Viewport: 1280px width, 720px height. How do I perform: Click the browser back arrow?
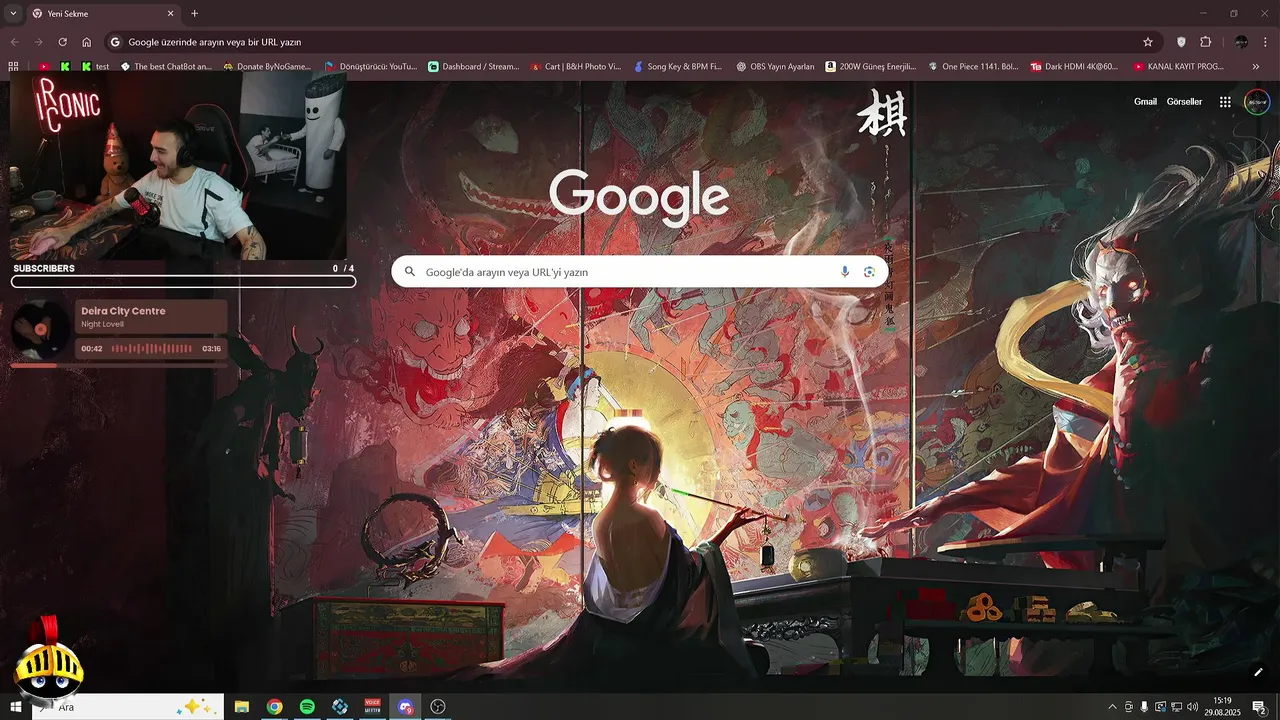[14, 42]
